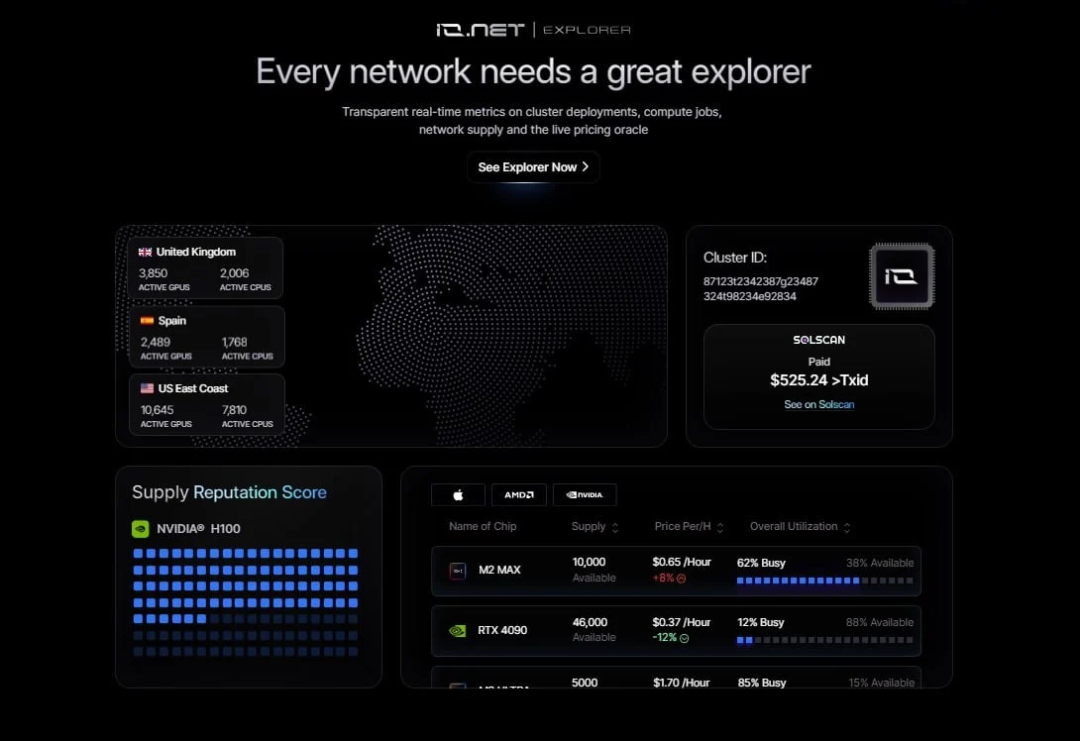The height and width of the screenshot is (741, 1080).
Task: Click the M2 MAX chip icon
Action: click(x=458, y=570)
